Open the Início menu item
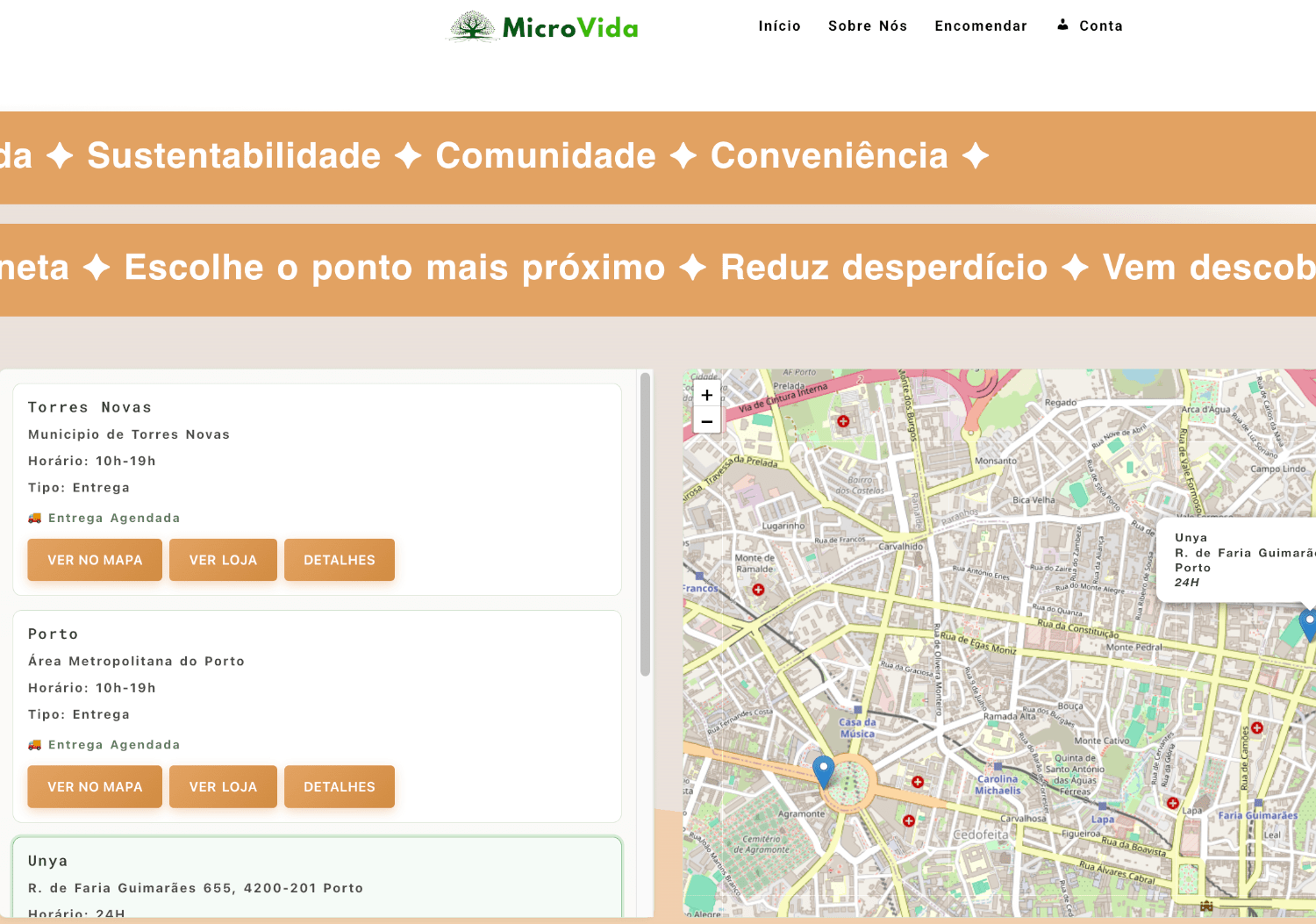Viewport: 1316px width, 924px height. pyautogui.click(x=779, y=25)
